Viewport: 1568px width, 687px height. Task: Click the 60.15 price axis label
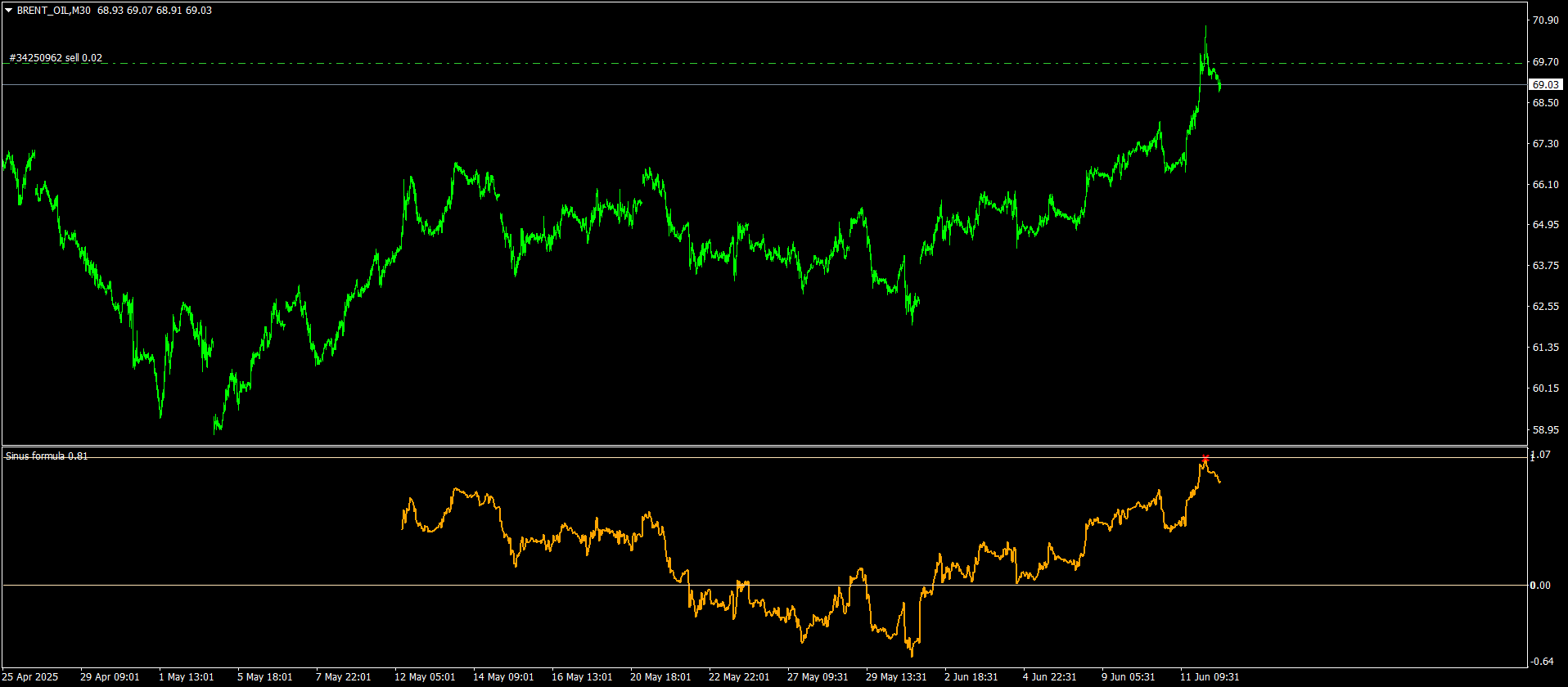coord(1545,388)
